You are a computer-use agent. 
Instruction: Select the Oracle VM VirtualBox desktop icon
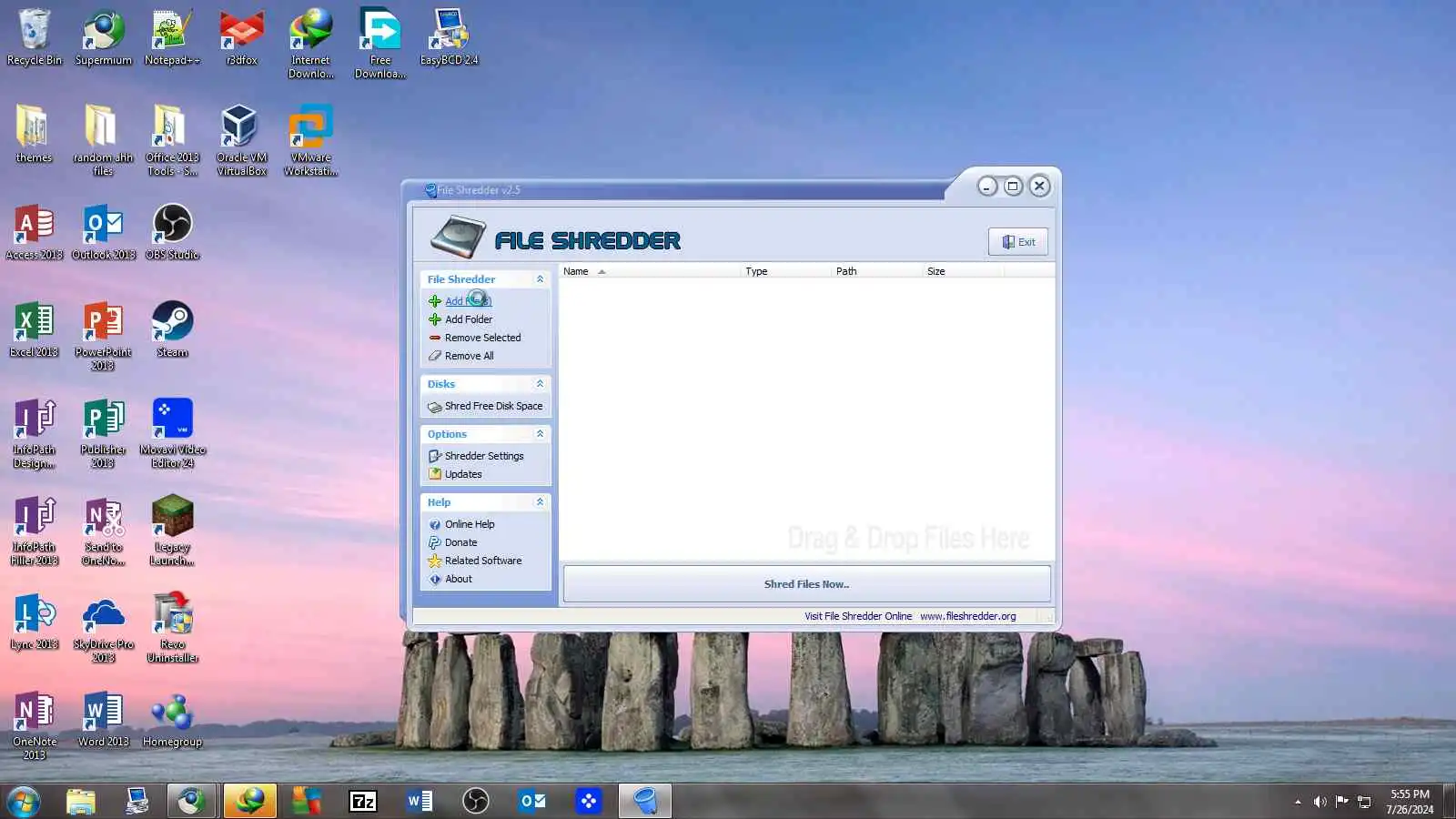pos(241,140)
